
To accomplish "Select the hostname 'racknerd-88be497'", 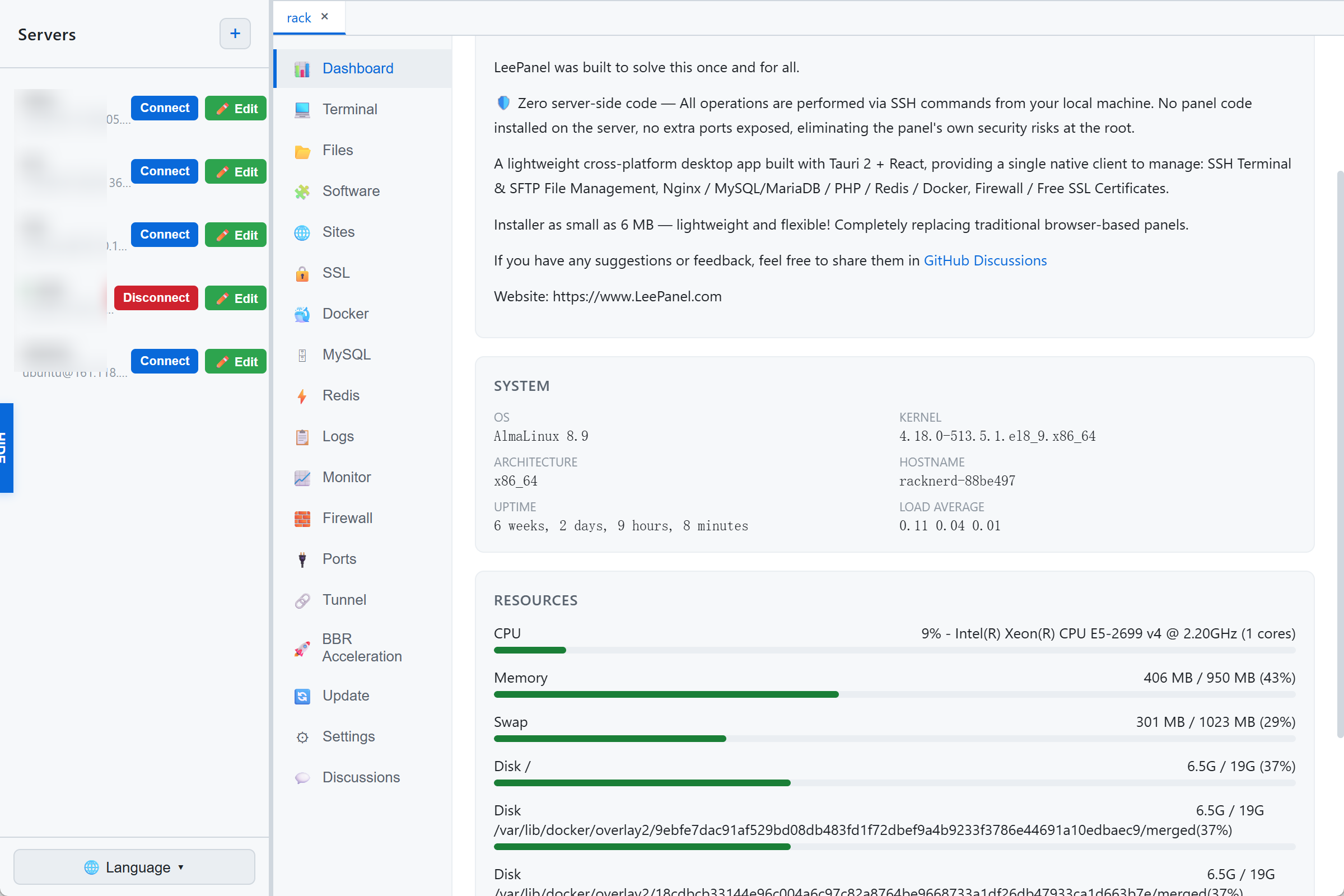I will pyautogui.click(x=957, y=481).
